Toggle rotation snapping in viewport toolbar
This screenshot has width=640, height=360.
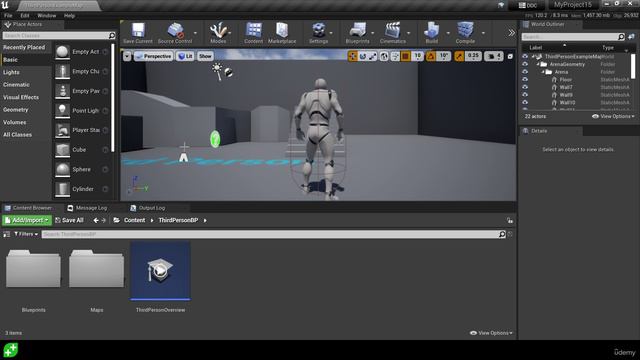pyautogui.click(x=431, y=56)
